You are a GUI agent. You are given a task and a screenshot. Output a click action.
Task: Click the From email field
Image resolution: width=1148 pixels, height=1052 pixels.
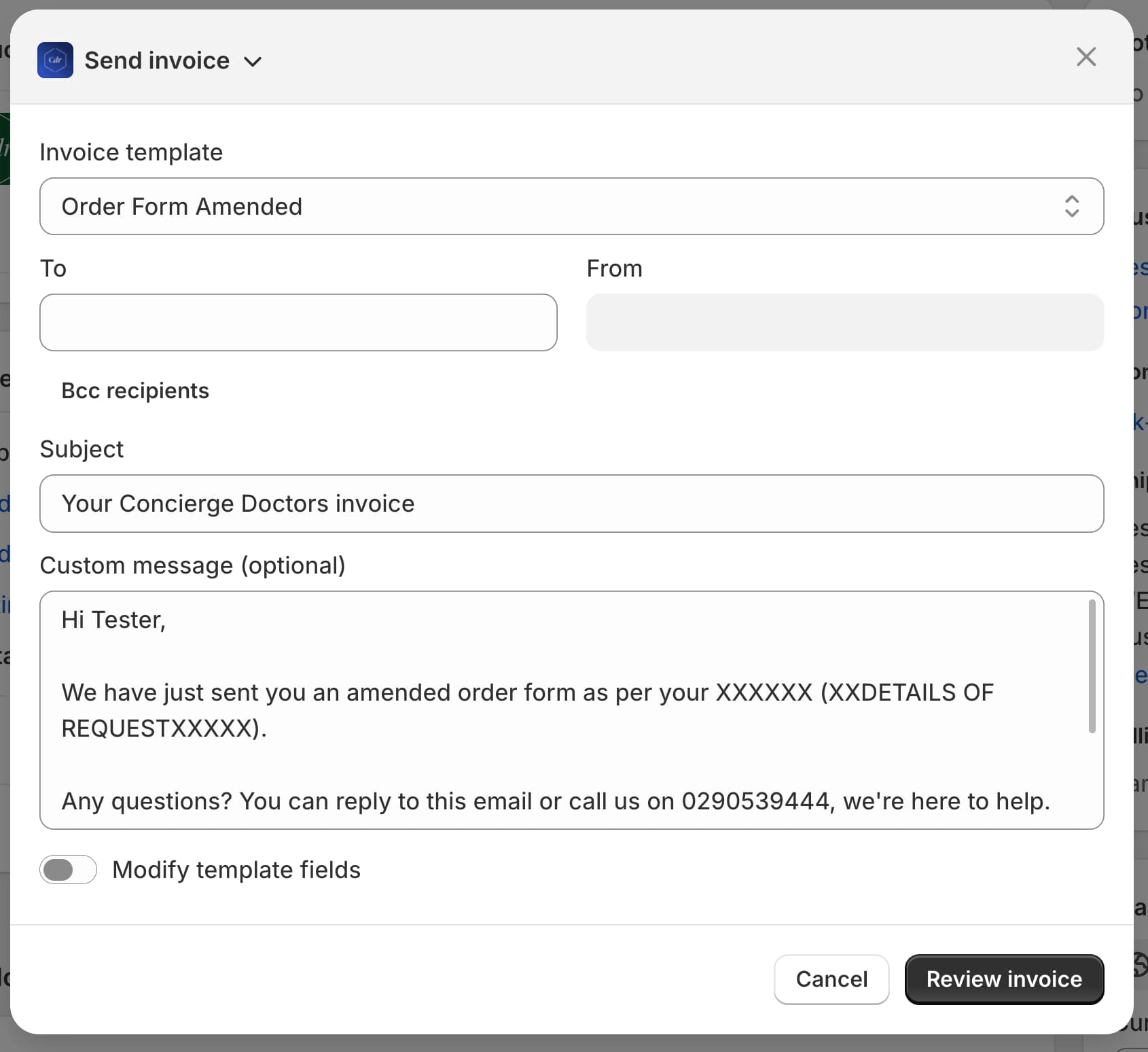845,323
